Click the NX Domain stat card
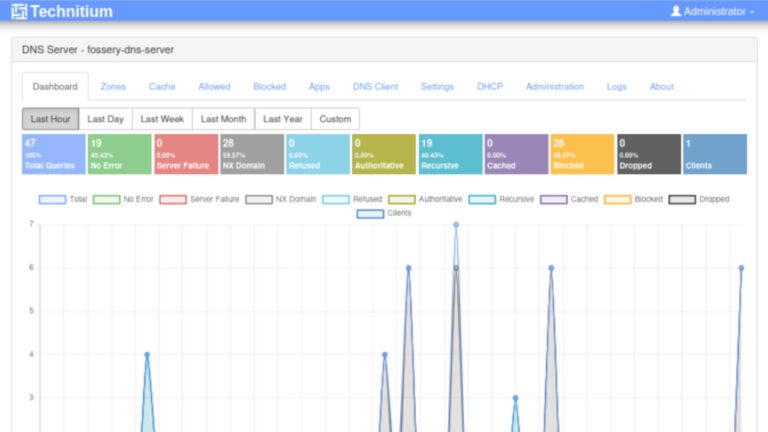The width and height of the screenshot is (768, 432). 252,154
